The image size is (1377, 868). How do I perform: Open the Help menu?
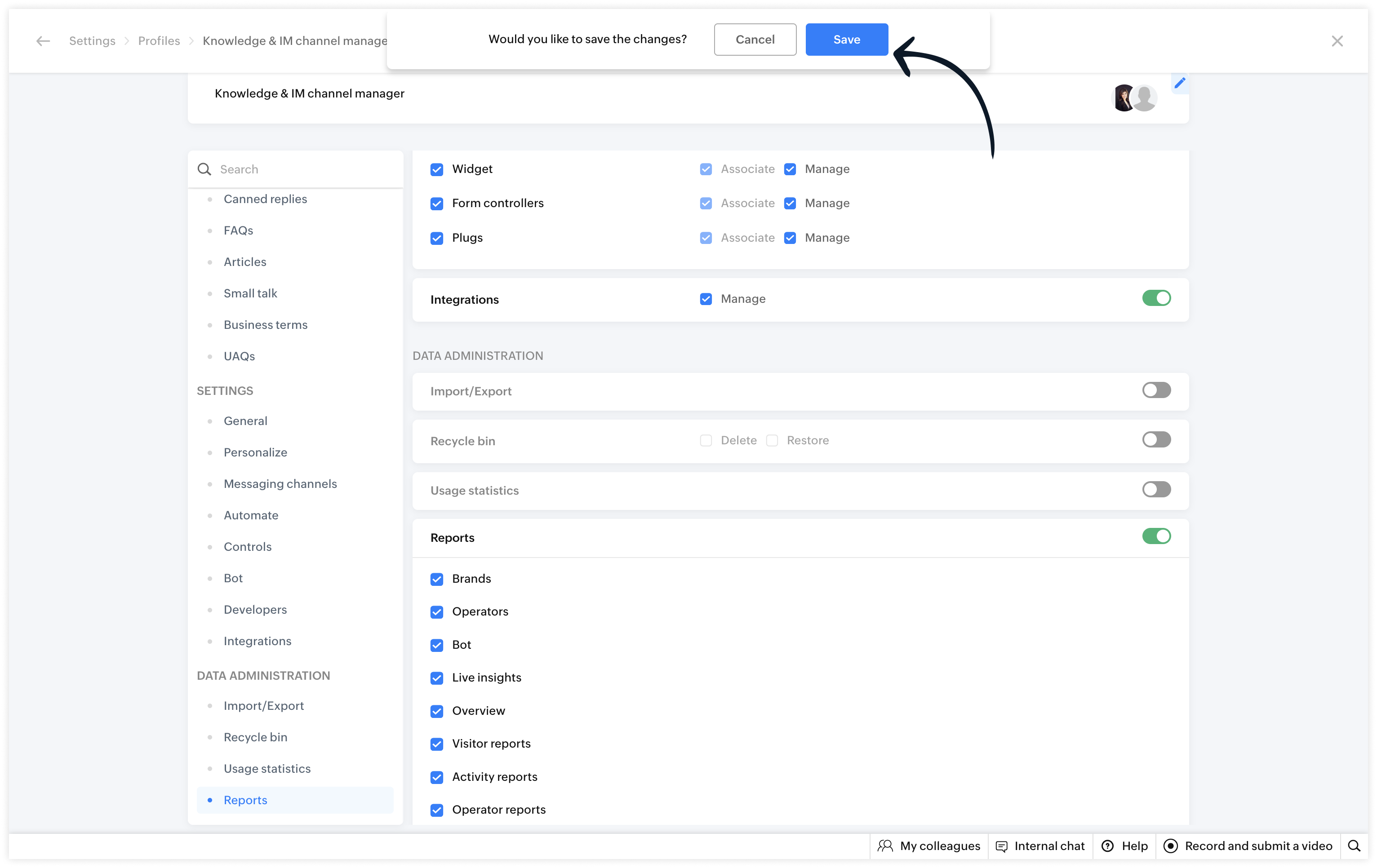pyautogui.click(x=1125, y=846)
